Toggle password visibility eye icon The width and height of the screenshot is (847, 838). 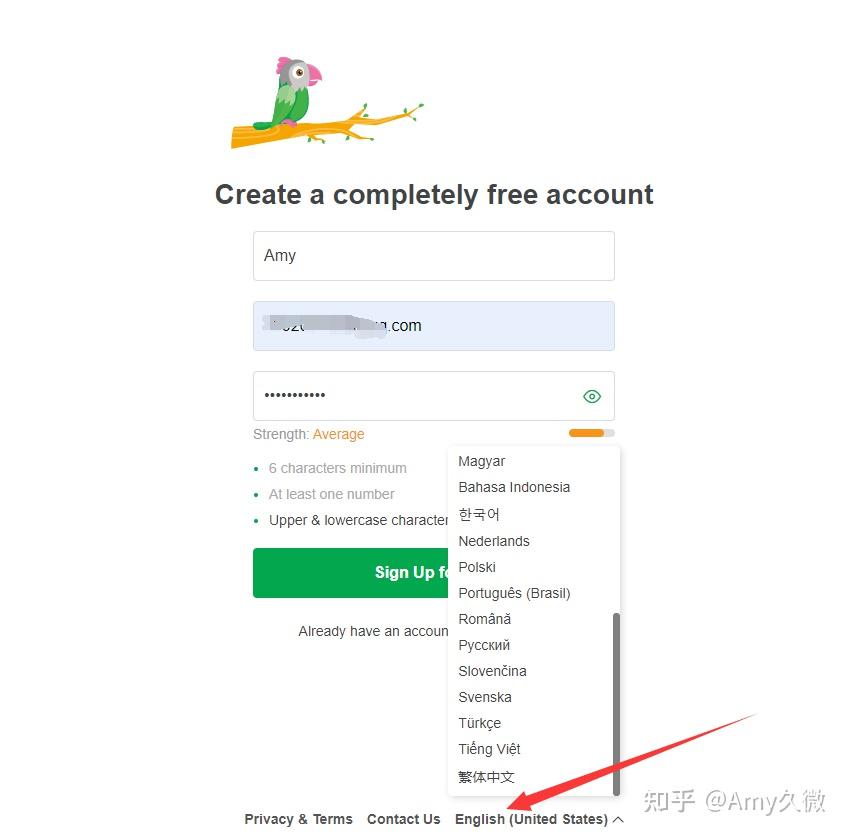pyautogui.click(x=591, y=396)
